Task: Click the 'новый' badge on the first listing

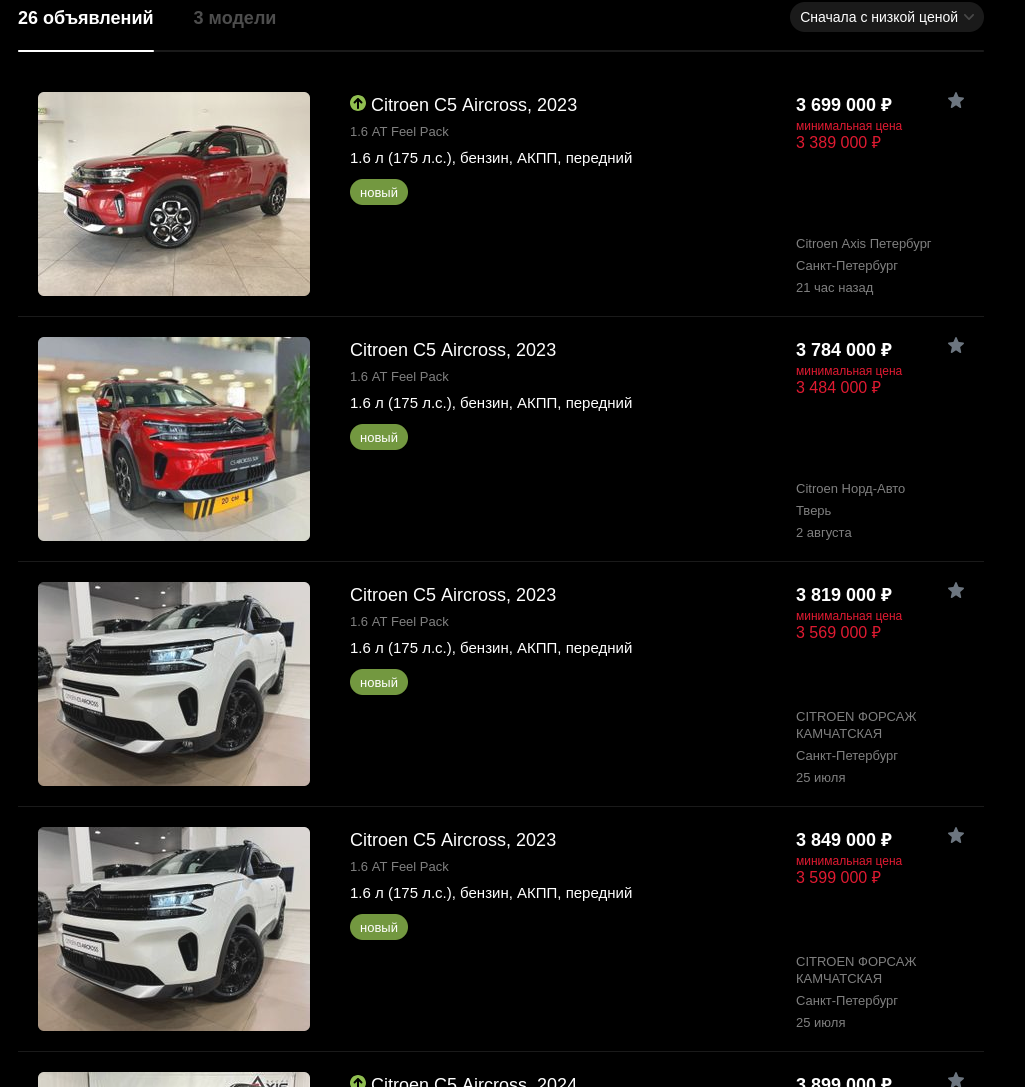Action: coord(378,193)
